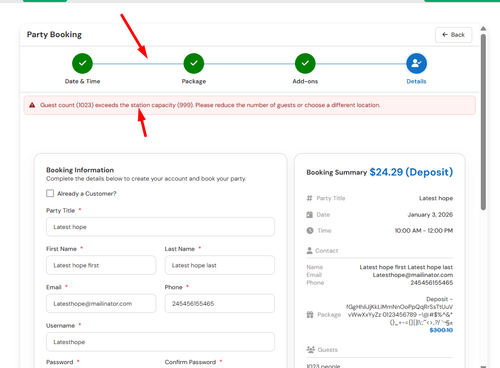Click the Booking Information heading
This screenshot has width=500, height=368.
[x=80, y=170]
